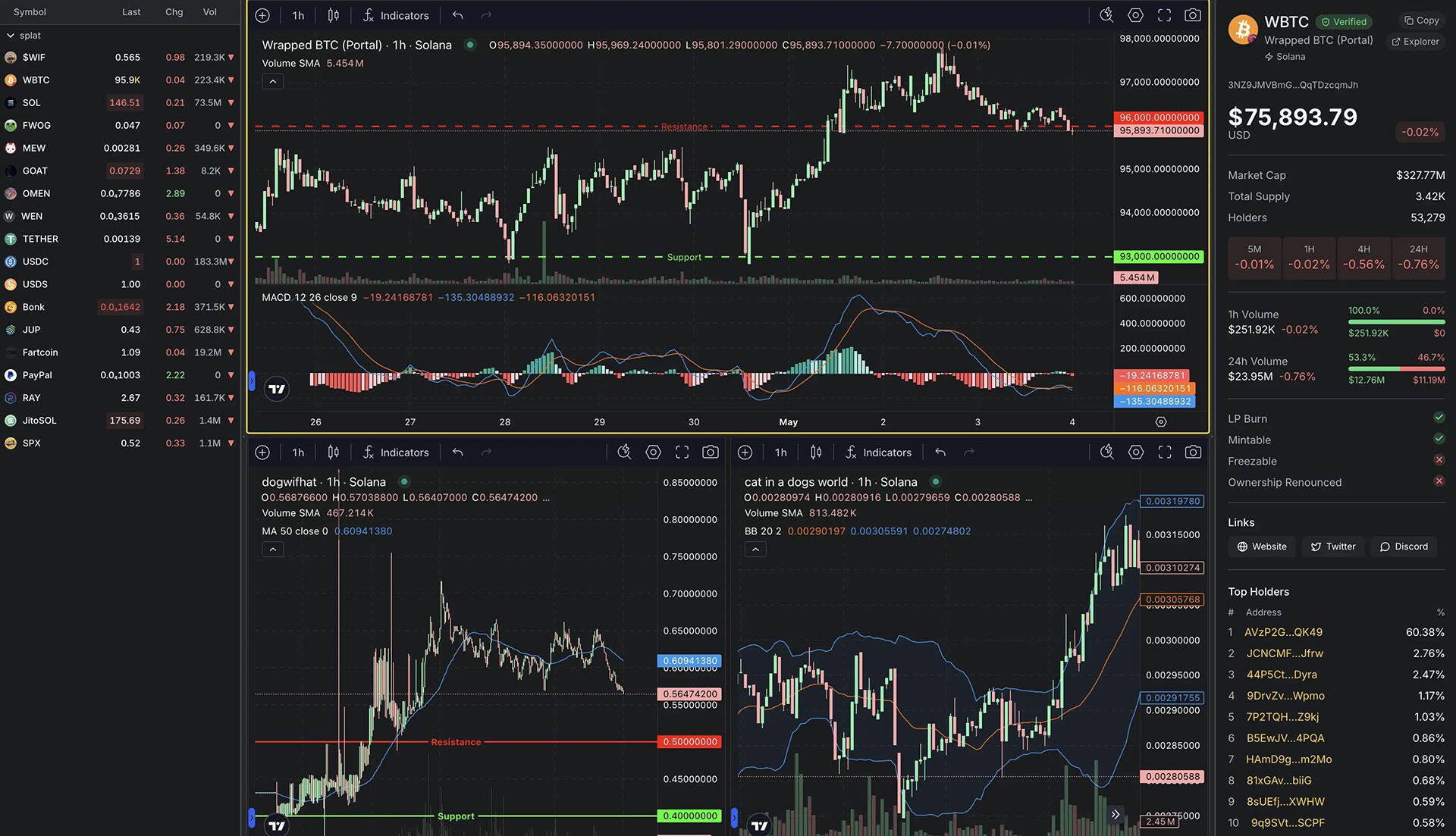This screenshot has height=836, width=1456.
Task: Change 1h interval in dogwifhat chart toolbar
Action: [x=298, y=452]
